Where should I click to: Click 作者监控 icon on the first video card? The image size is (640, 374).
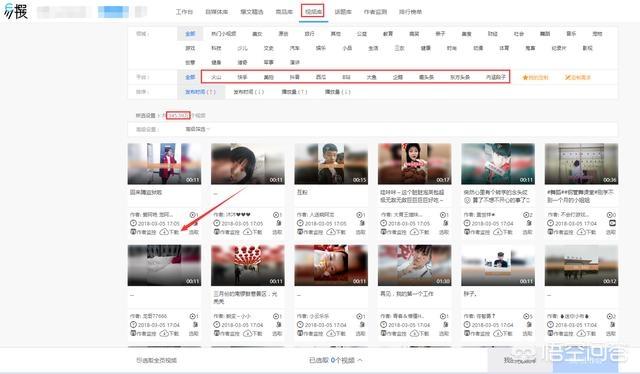(133, 232)
